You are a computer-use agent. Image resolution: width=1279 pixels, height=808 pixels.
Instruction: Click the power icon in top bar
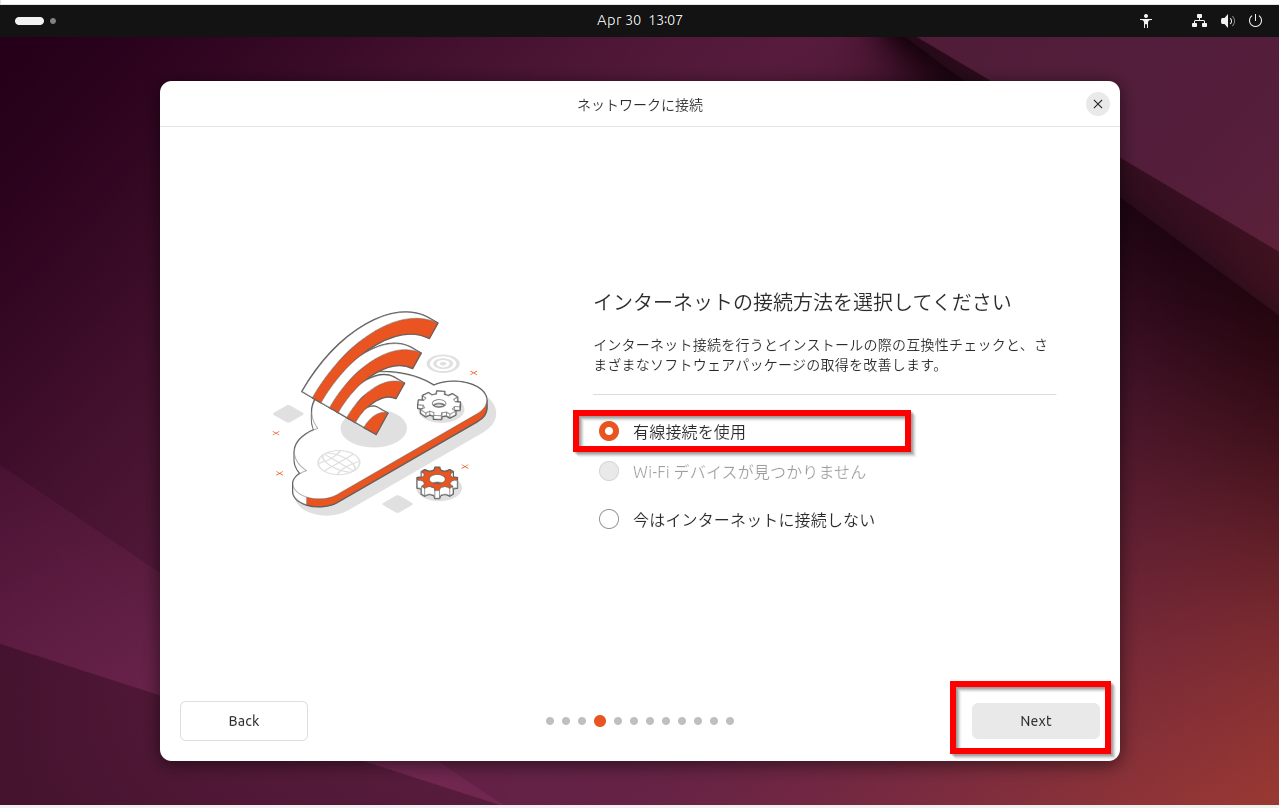tap(1256, 20)
